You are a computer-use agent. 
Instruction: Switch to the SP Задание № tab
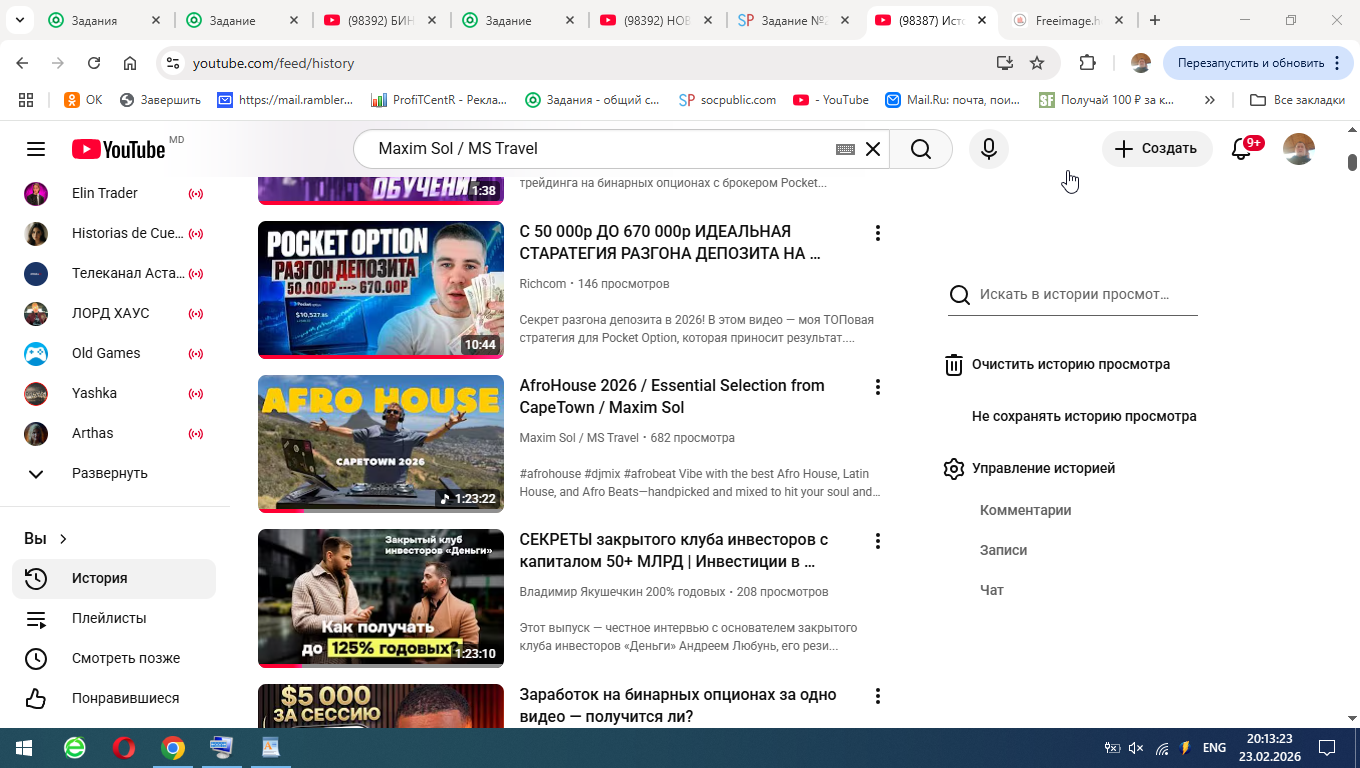tap(793, 20)
